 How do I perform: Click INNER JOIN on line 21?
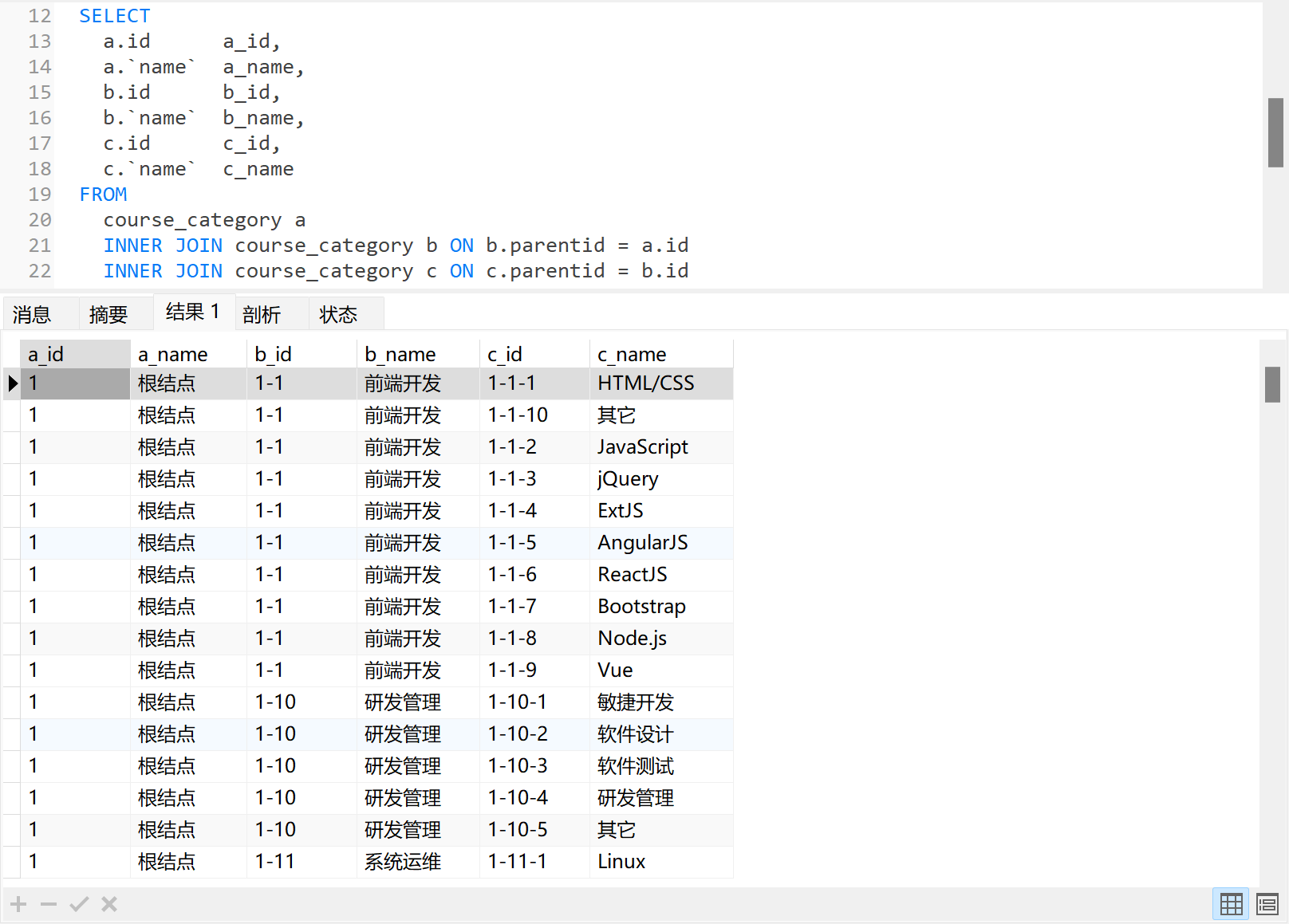[x=163, y=246]
